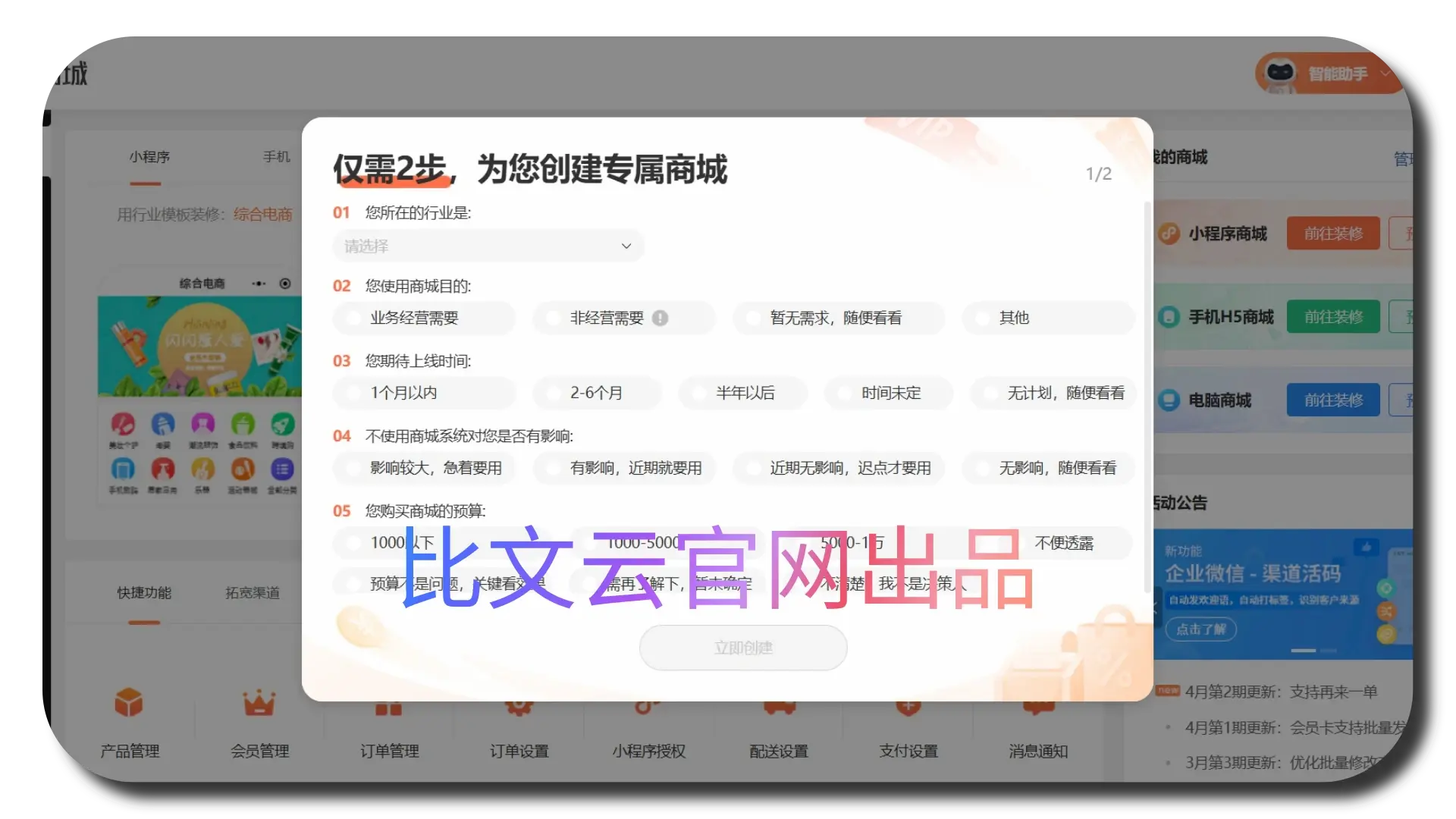The width and height of the screenshot is (1456, 819).
Task: Click info icon beside 非经营需要
Action: [x=660, y=318]
